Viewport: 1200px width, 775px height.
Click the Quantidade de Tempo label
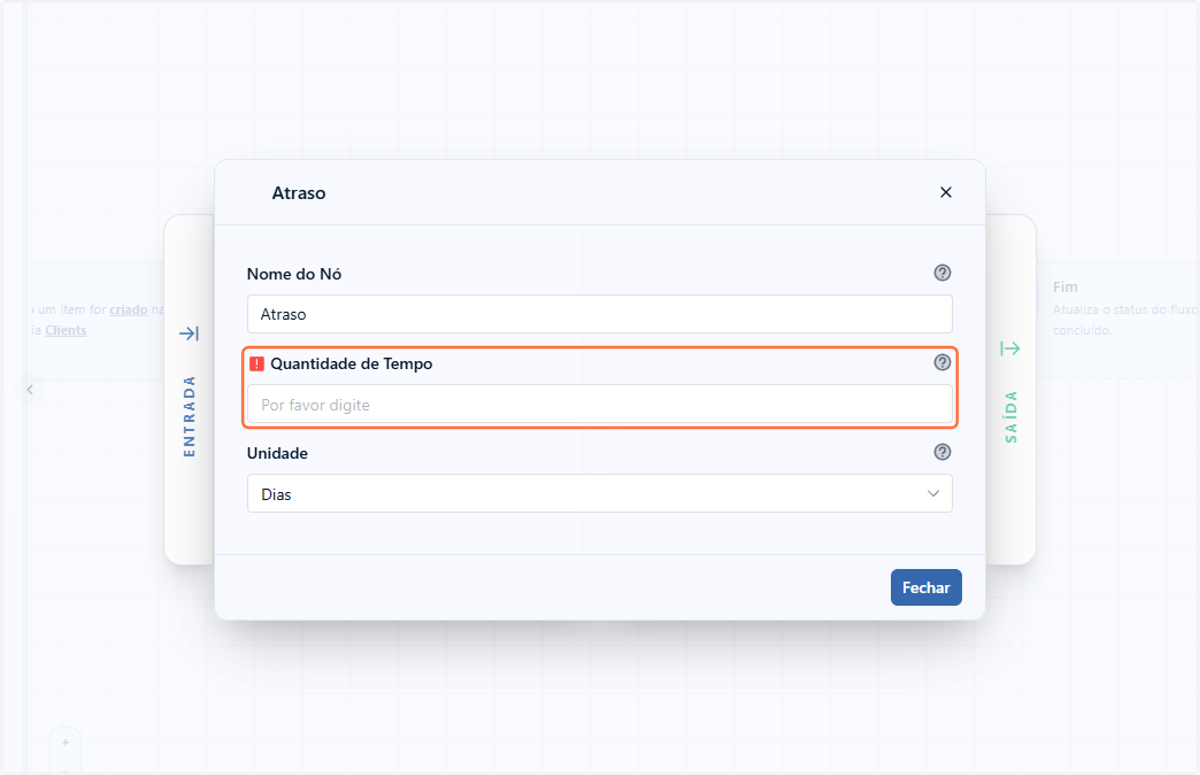(351, 364)
